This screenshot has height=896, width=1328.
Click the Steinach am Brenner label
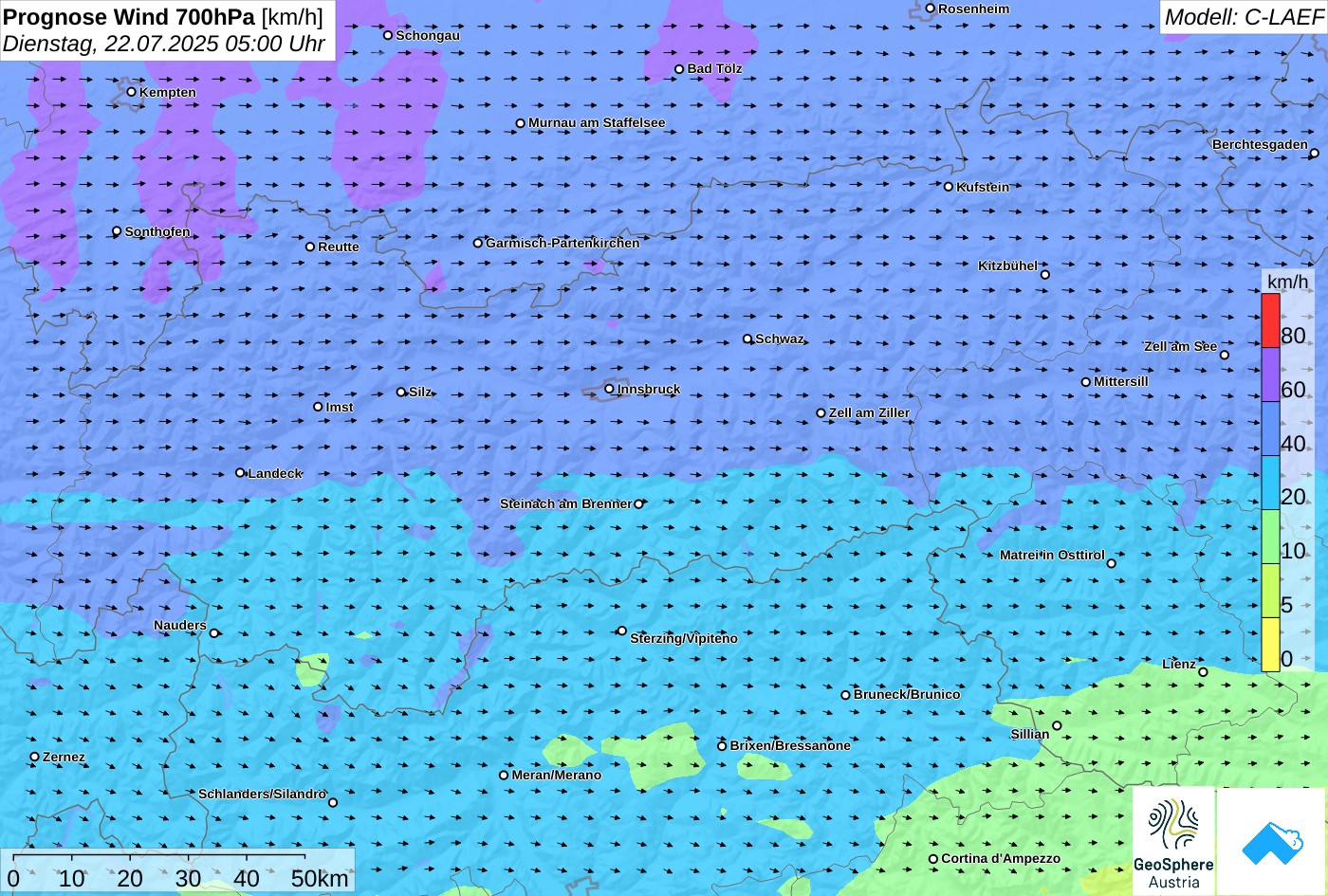tap(565, 504)
